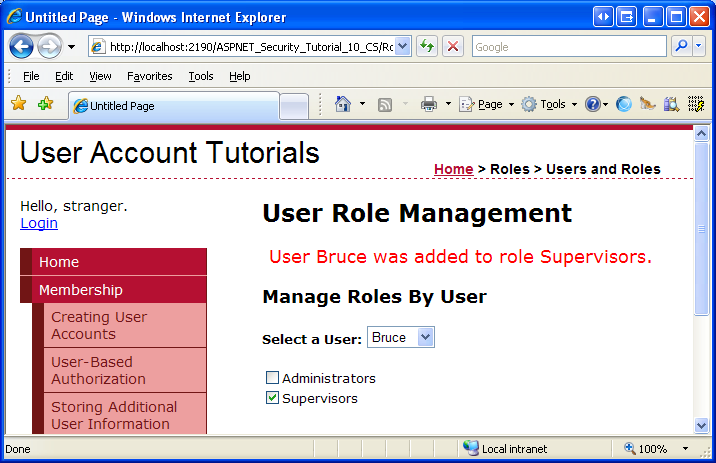The image size is (716, 463).
Task: Stop loading with the red X icon
Action: [453, 46]
